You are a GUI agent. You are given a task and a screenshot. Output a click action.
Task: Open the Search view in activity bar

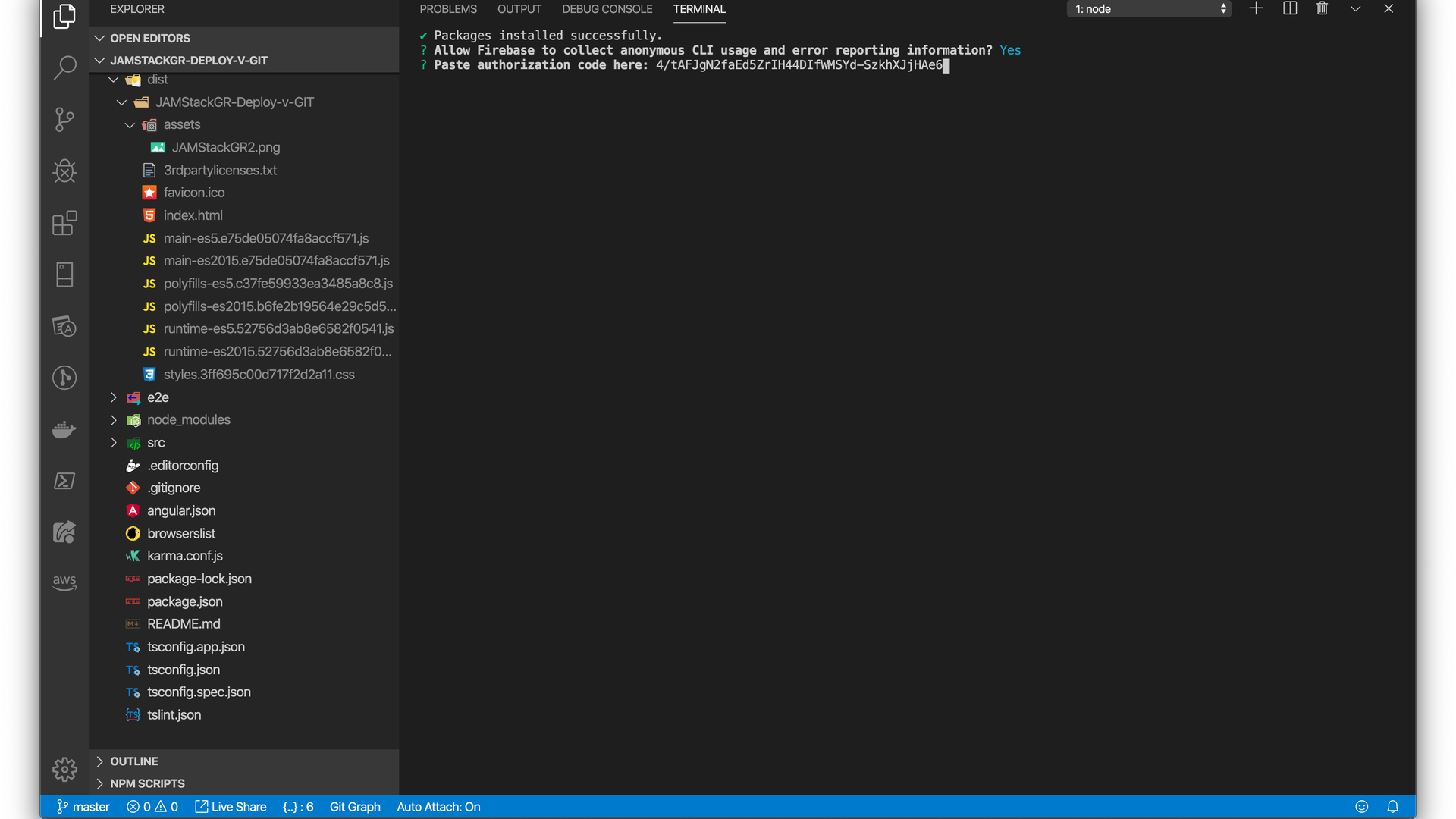tap(64, 67)
